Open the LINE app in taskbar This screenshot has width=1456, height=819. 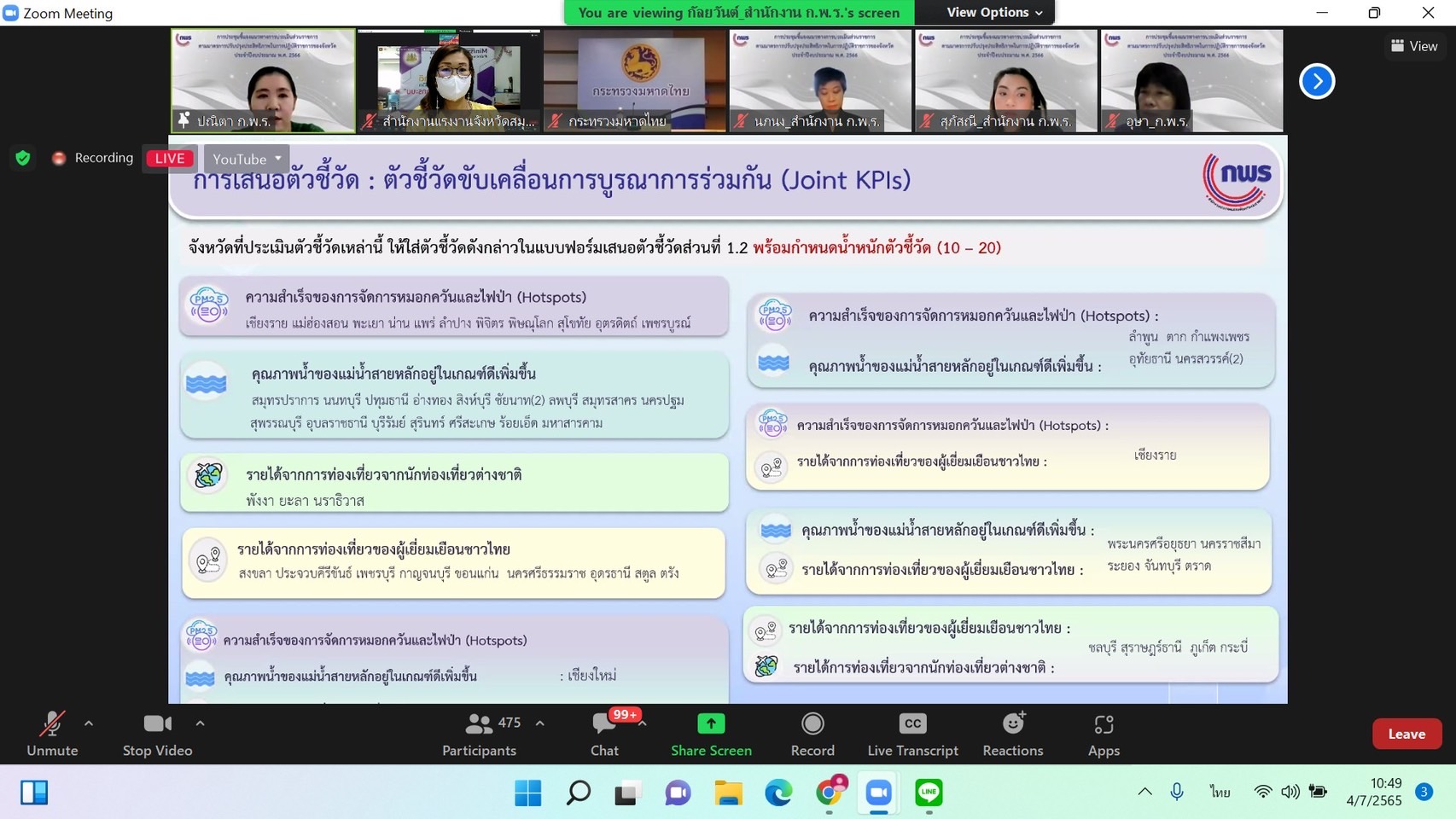tap(929, 793)
